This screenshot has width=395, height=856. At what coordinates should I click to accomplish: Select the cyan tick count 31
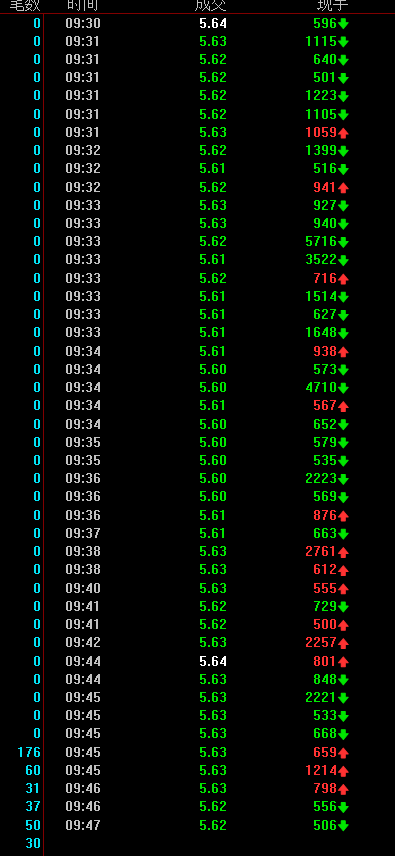pyautogui.click(x=33, y=788)
